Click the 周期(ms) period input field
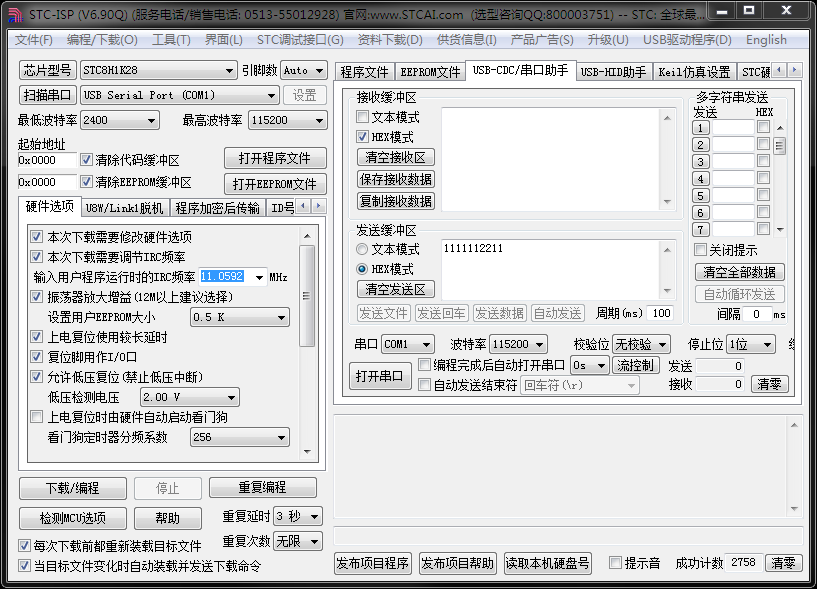The image size is (817, 589). [659, 313]
